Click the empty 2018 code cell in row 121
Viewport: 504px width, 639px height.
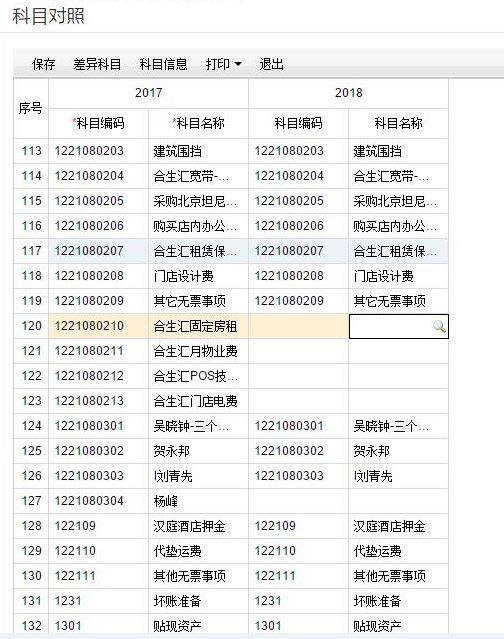298,351
